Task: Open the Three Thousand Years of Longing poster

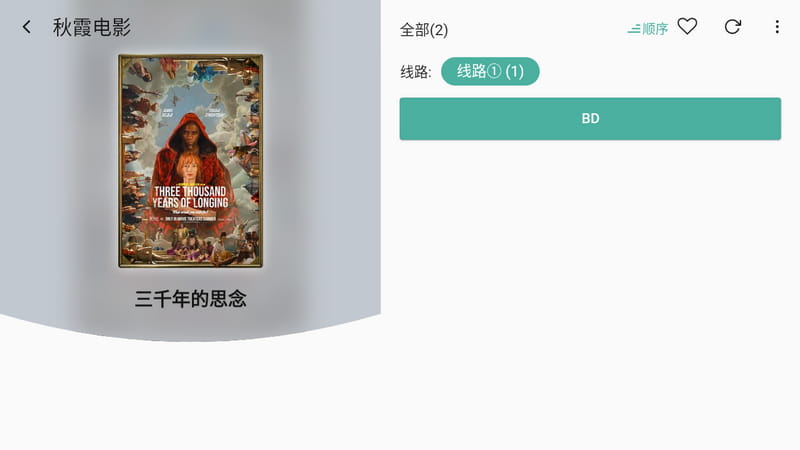Action: pos(190,161)
